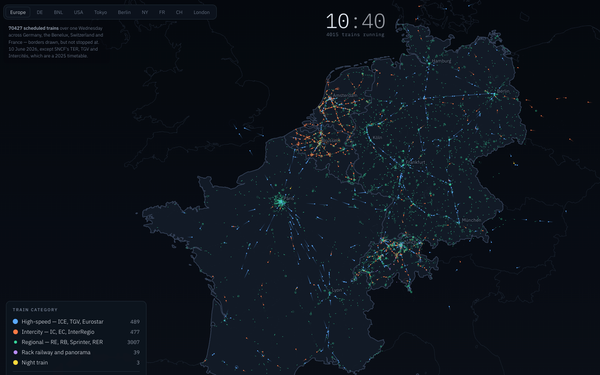The height and width of the screenshot is (375, 600).
Task: Select the Tokyo tab
Action: (101, 12)
